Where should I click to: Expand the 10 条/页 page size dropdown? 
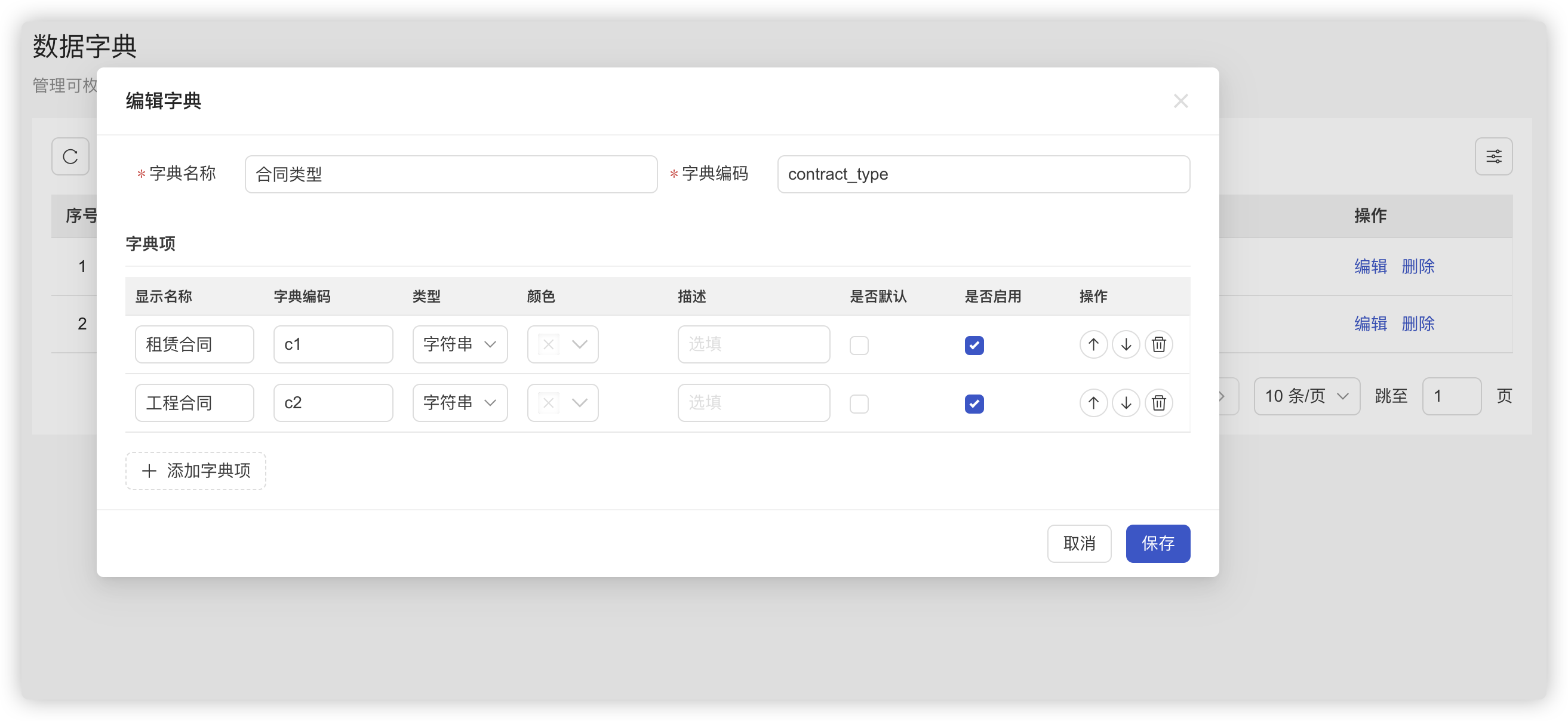point(1306,396)
